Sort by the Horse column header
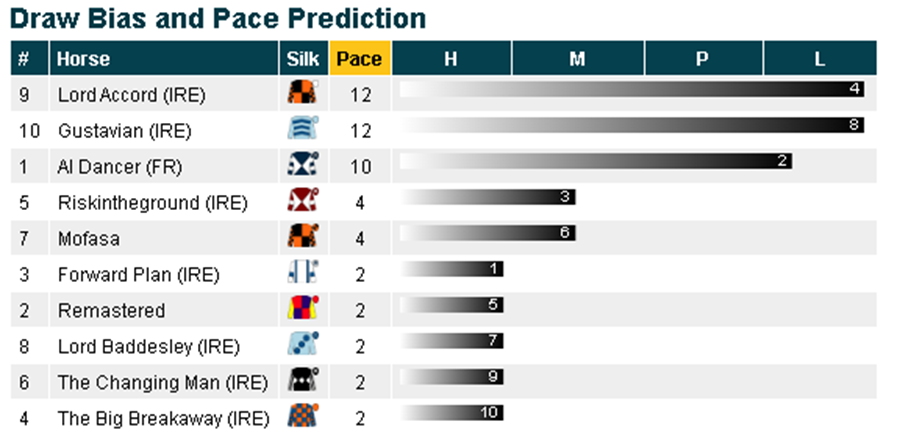This screenshot has width=897, height=444. pyautogui.click(x=84, y=58)
